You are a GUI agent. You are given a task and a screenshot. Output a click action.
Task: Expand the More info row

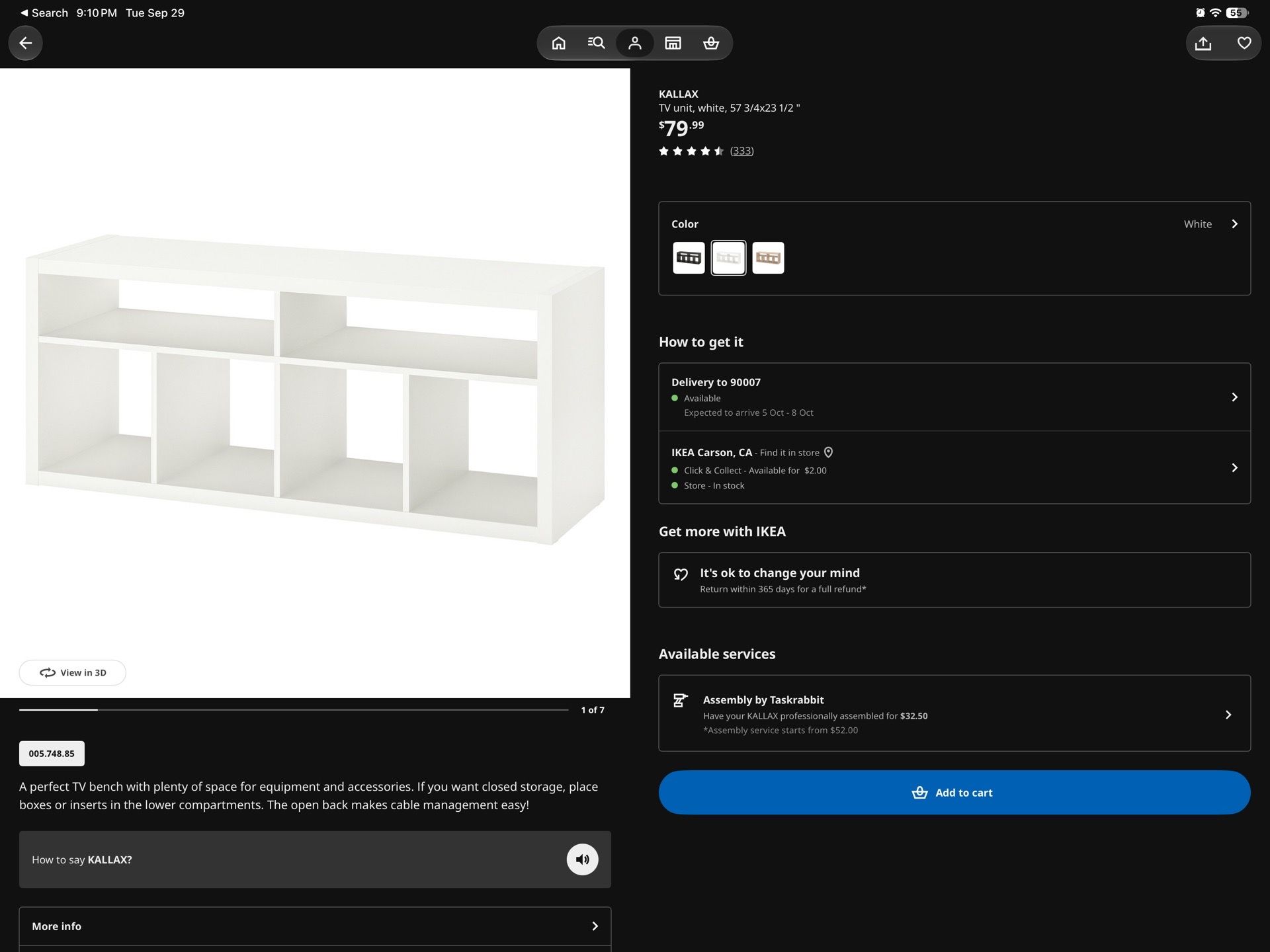(315, 926)
